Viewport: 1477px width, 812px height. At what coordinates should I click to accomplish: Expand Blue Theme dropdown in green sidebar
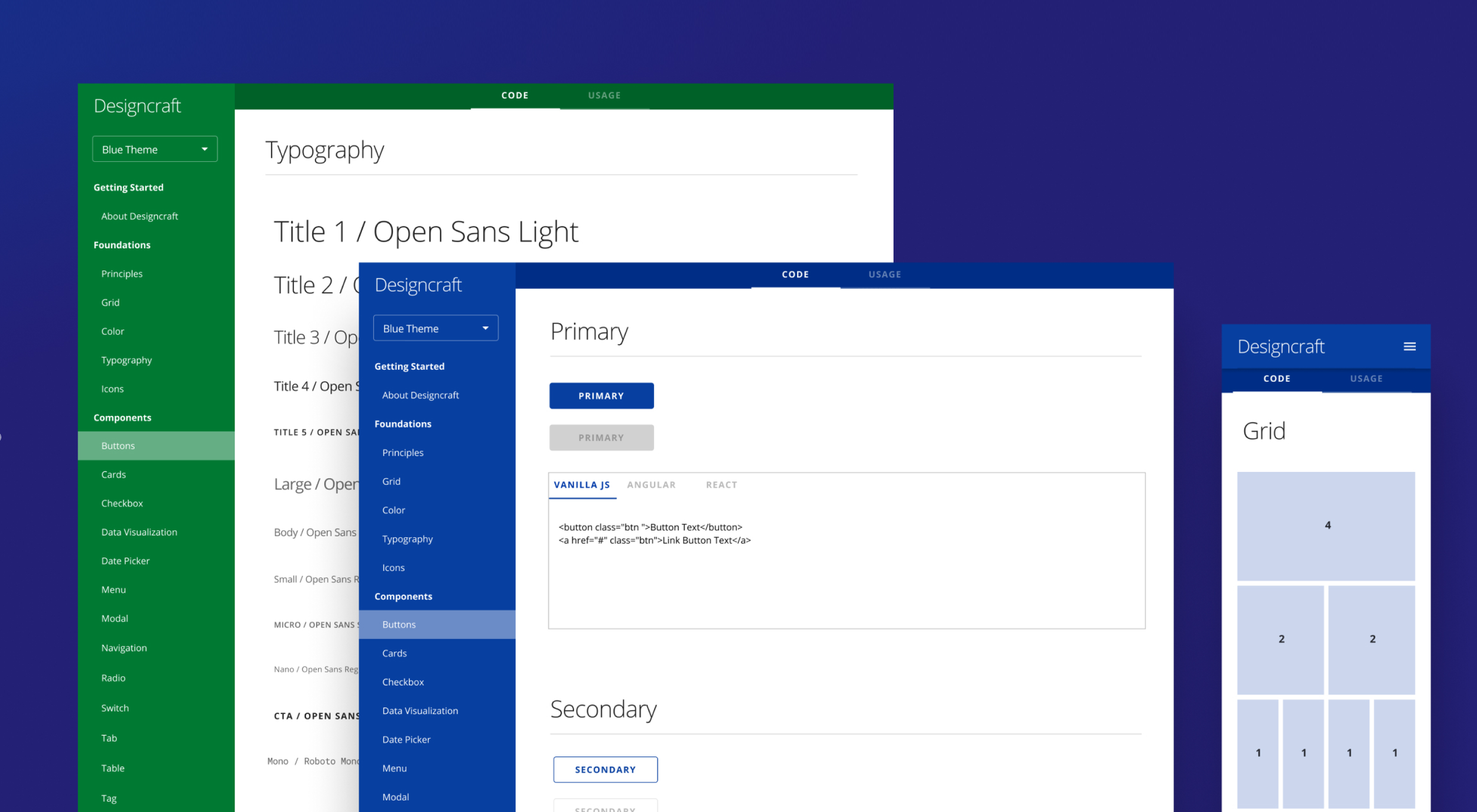[155, 149]
